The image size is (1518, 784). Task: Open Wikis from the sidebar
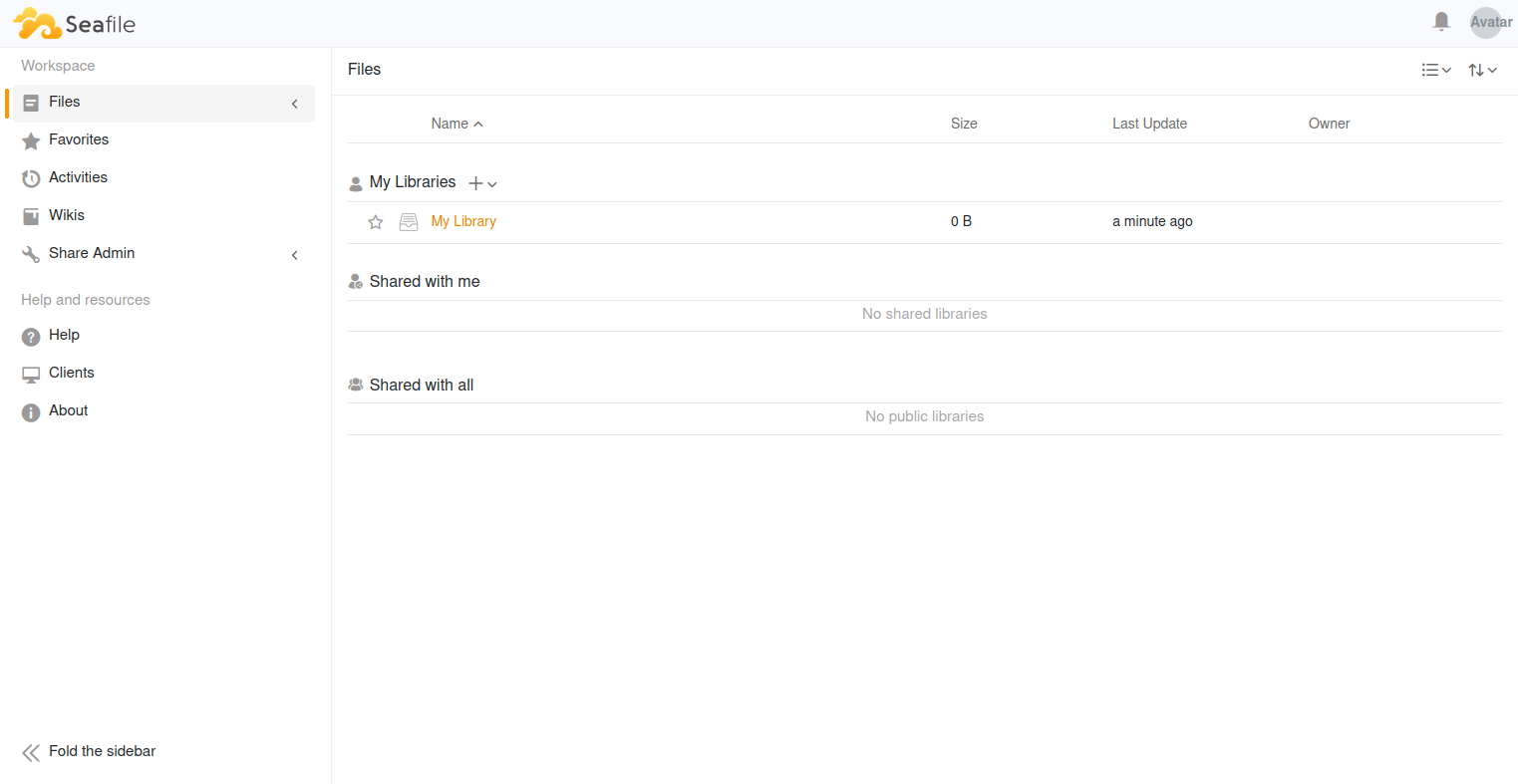pyautogui.click(x=67, y=215)
